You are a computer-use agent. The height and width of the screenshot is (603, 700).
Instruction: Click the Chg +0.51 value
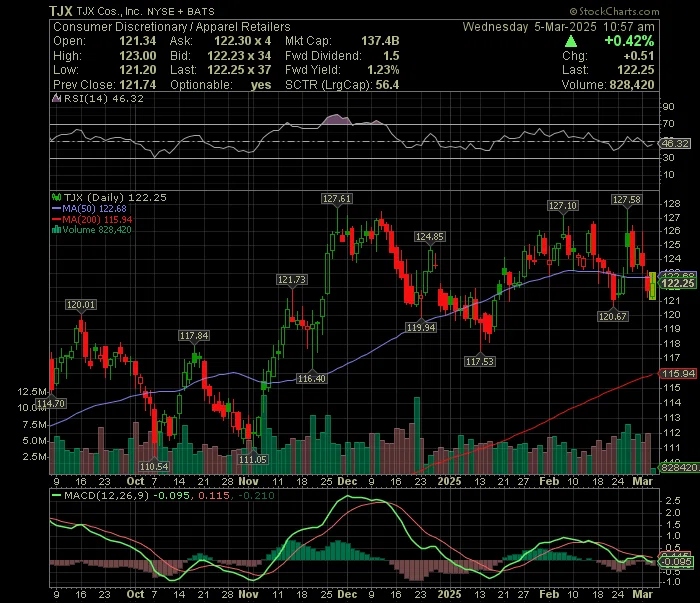(x=638, y=56)
